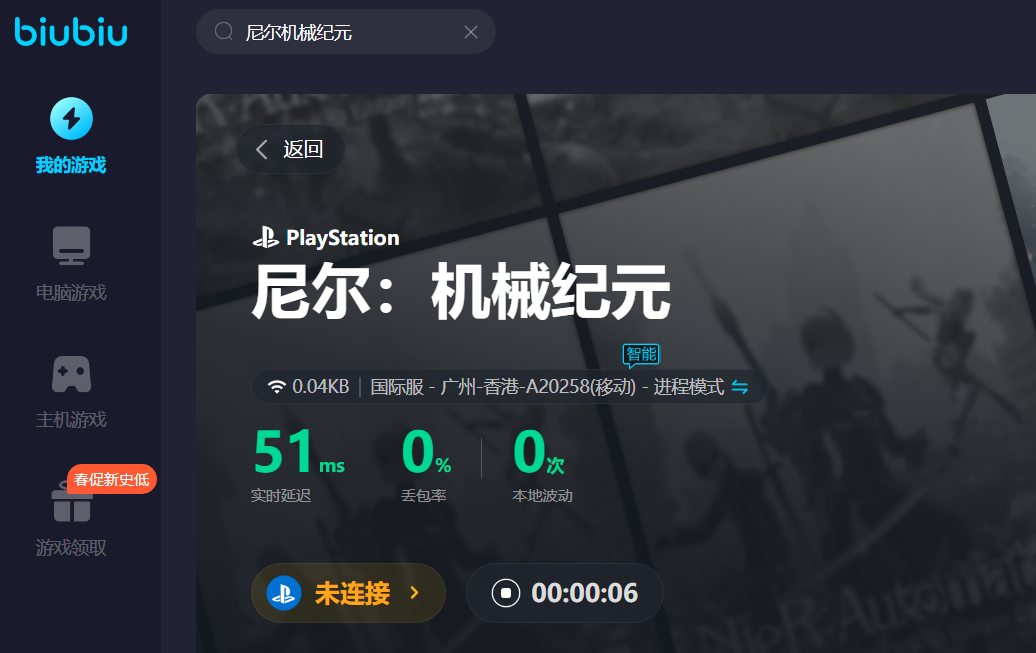Click the search magnifier icon

224,31
